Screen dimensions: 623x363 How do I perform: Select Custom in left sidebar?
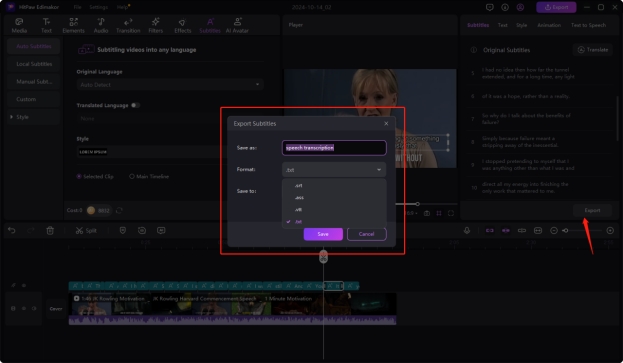[34, 99]
